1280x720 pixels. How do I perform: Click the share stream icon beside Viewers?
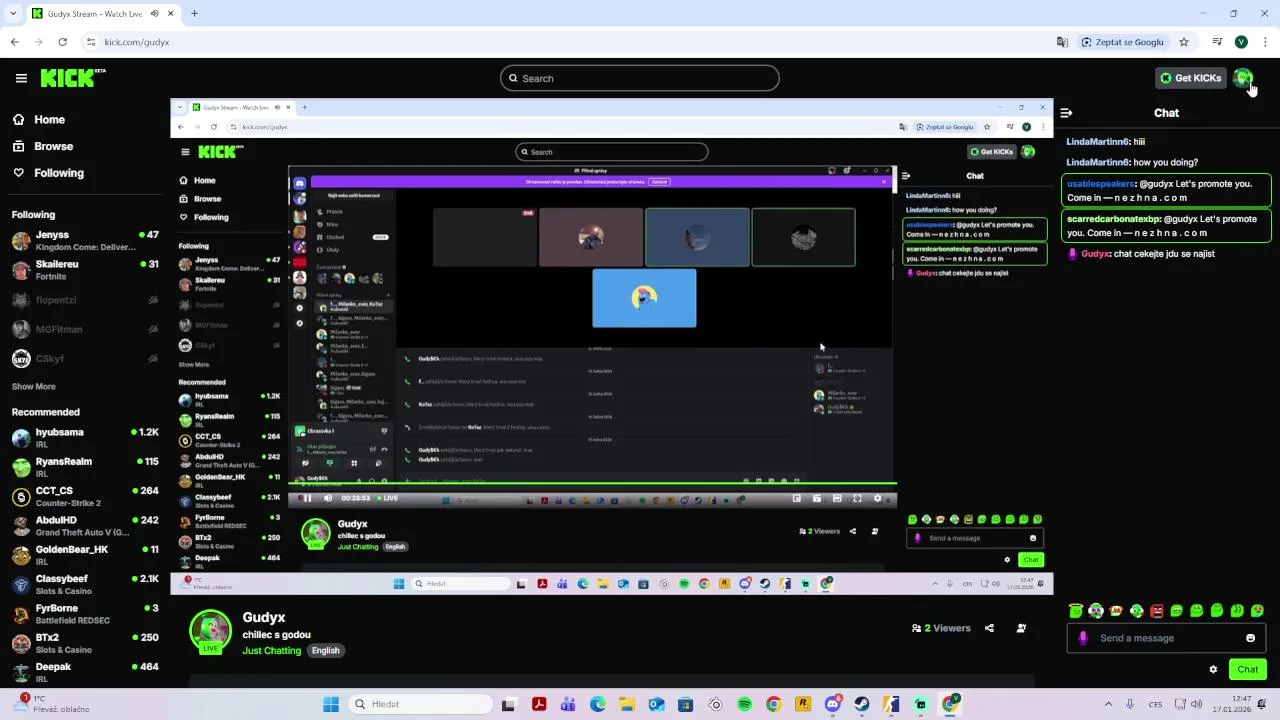(989, 628)
